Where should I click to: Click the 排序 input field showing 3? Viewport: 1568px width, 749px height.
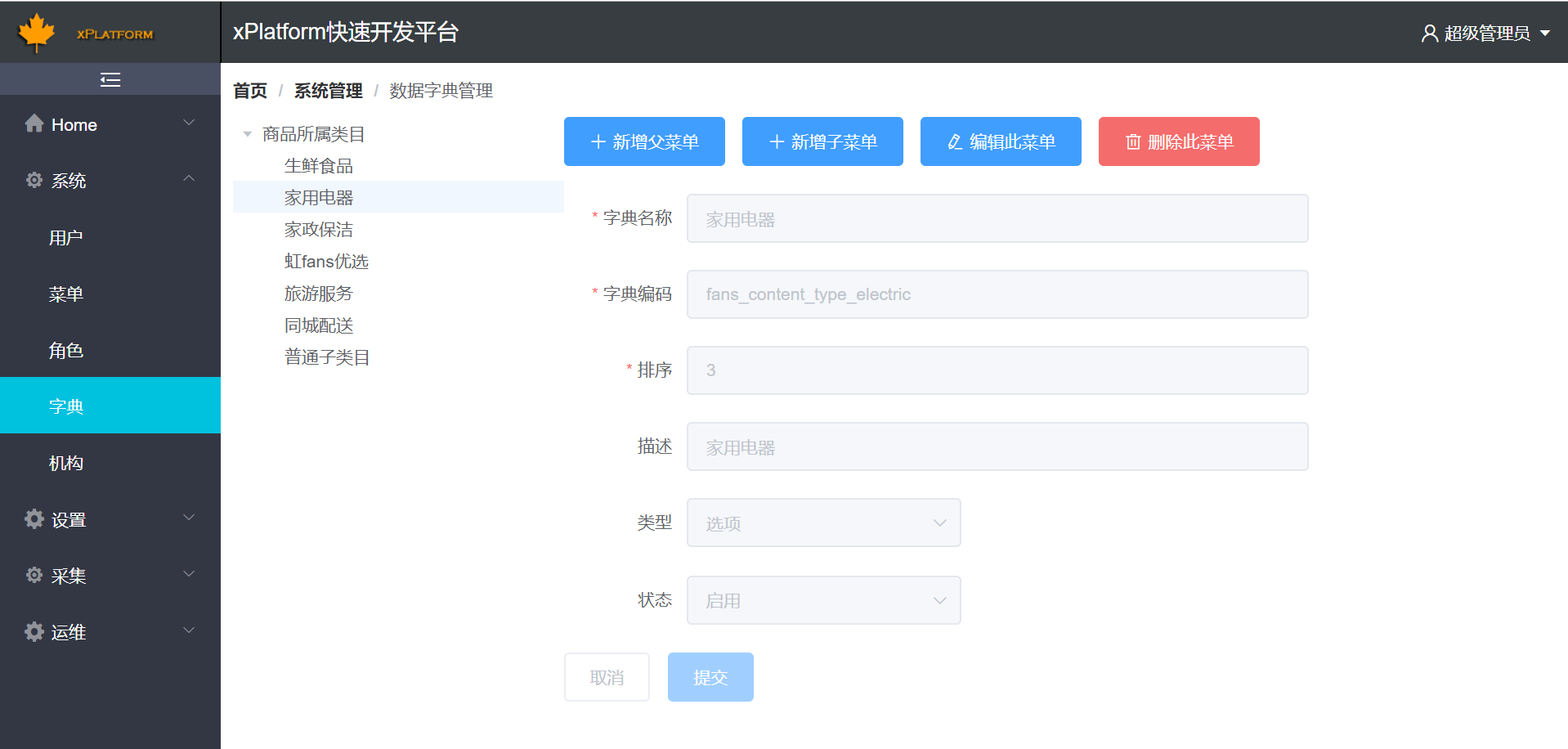[997, 370]
